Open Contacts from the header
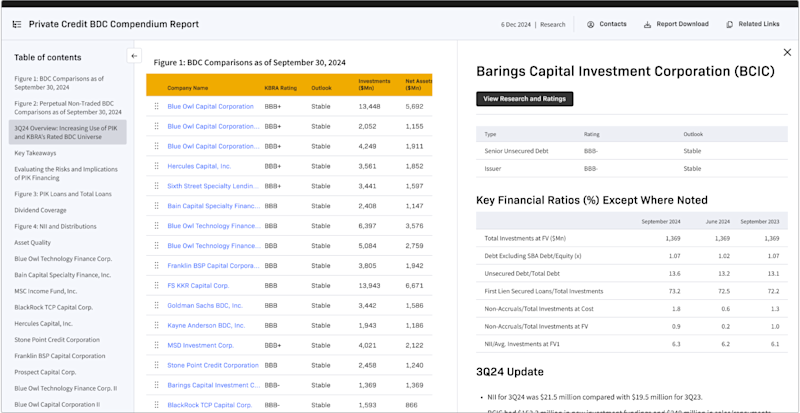This screenshot has height=413, width=800. click(x=607, y=24)
